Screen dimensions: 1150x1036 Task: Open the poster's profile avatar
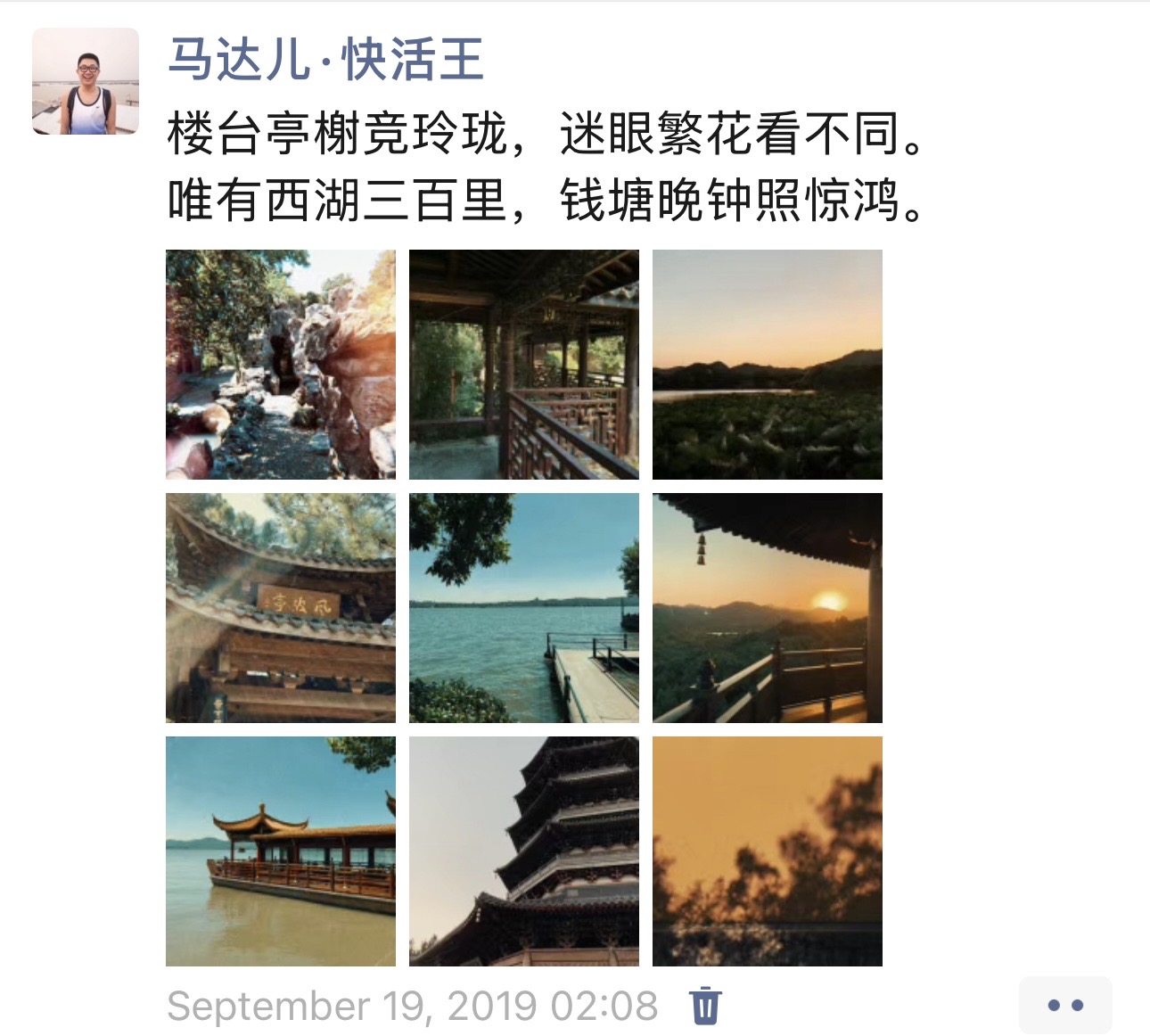(86, 81)
